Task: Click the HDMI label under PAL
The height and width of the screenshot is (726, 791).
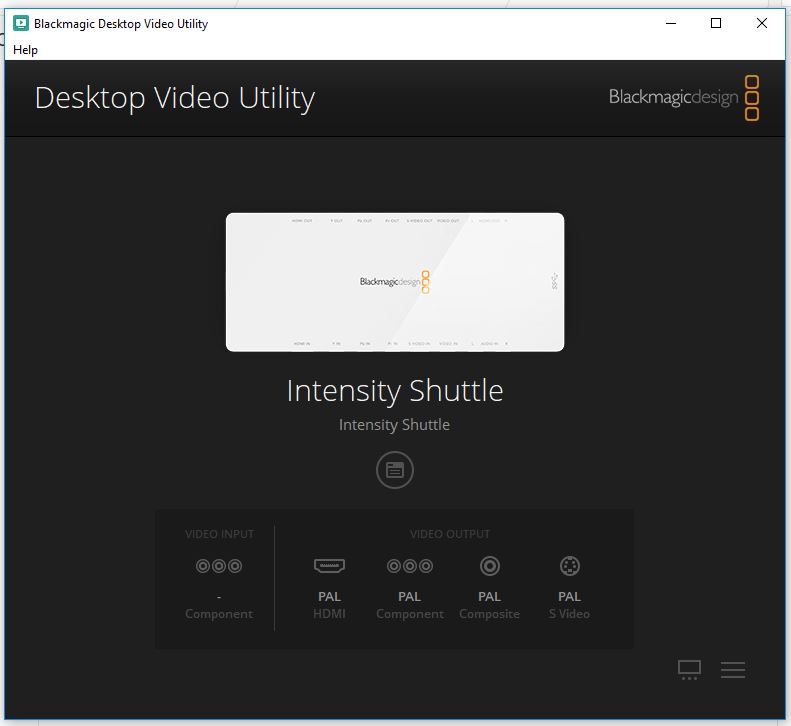Action: point(329,614)
